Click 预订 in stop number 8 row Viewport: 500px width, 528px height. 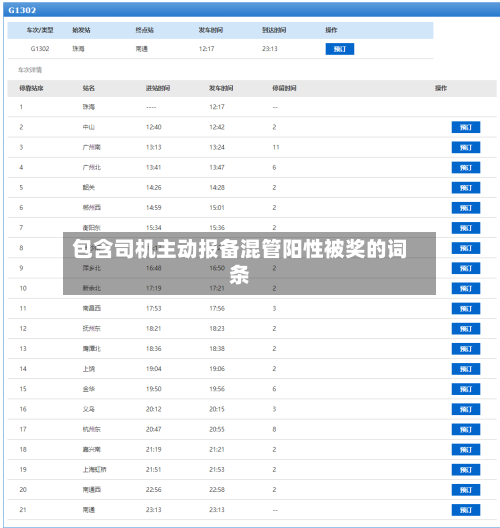[466, 248]
